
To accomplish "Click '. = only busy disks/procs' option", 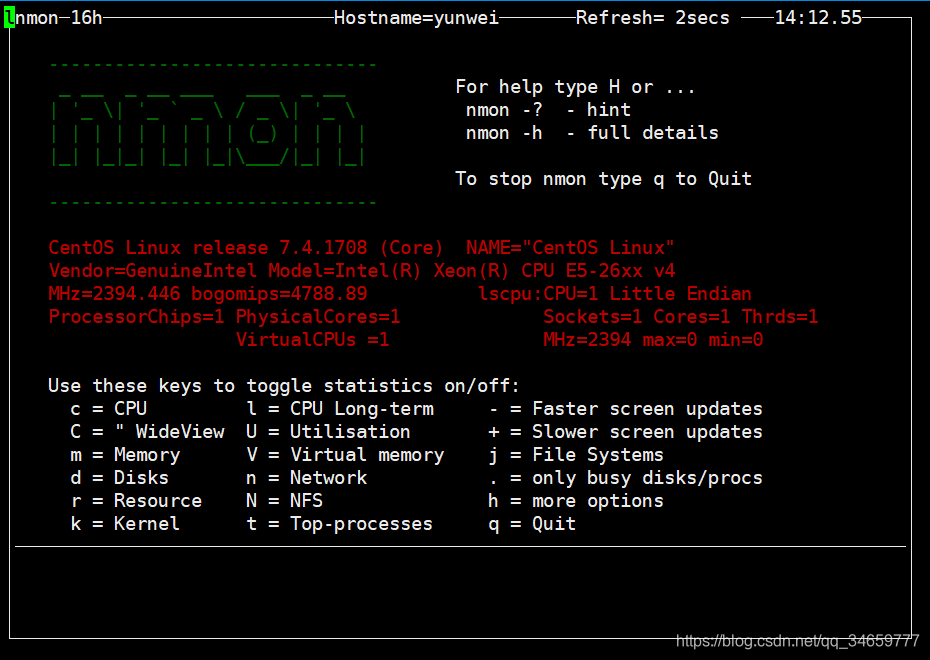I will [625, 478].
